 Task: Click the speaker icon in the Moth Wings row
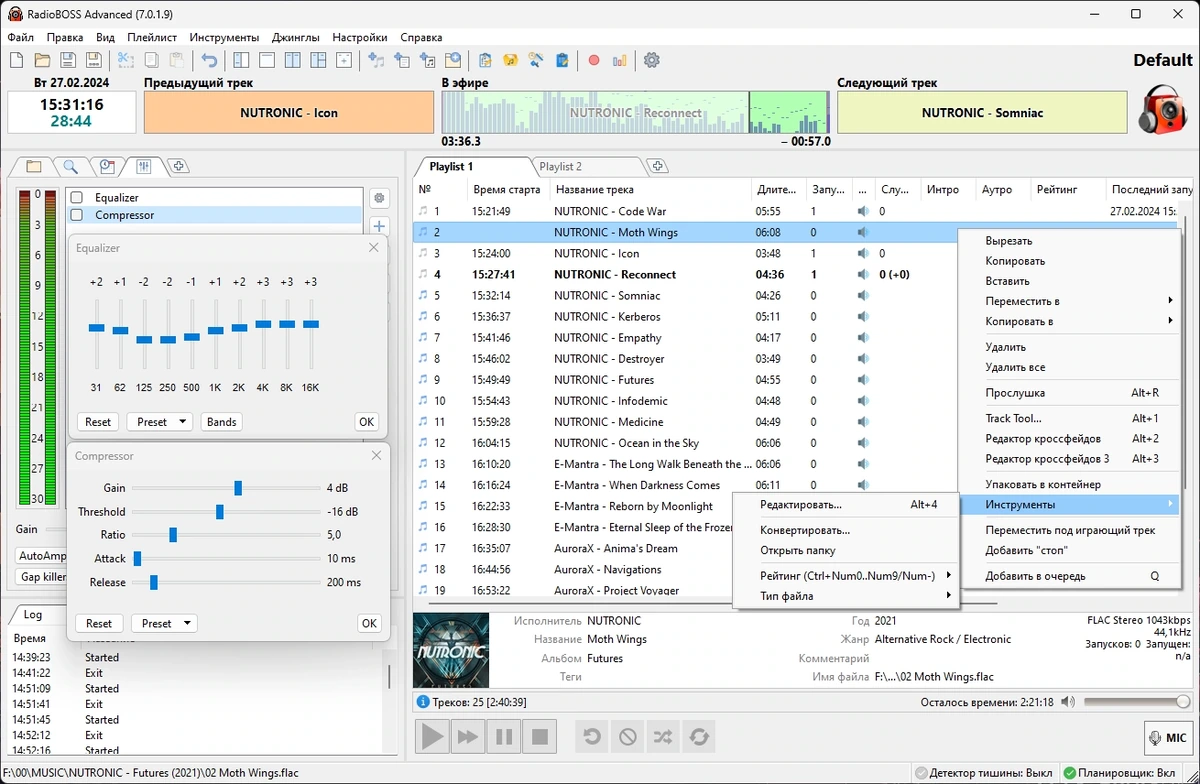pos(863,232)
